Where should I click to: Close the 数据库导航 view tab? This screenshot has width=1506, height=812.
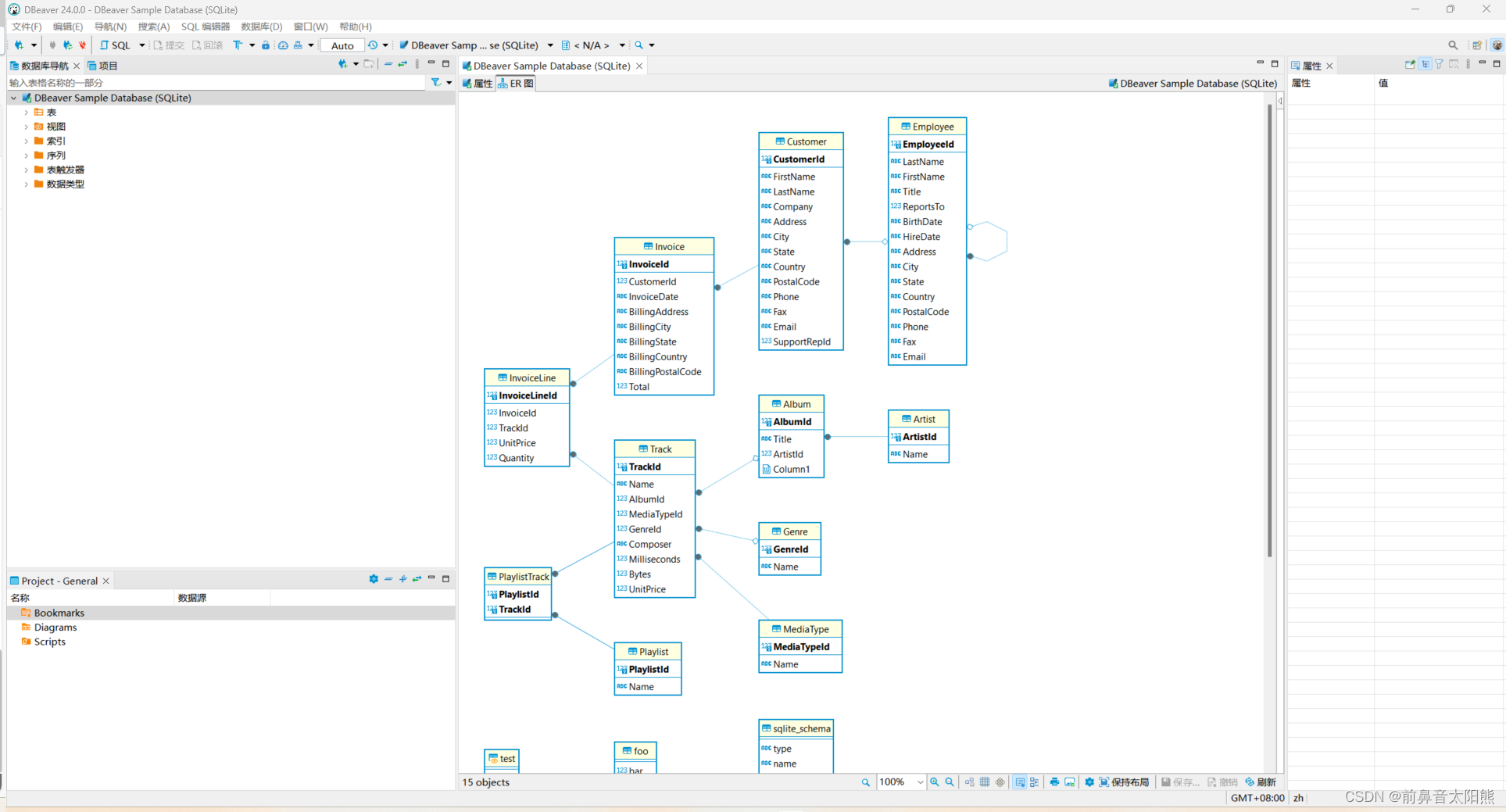pos(77,66)
